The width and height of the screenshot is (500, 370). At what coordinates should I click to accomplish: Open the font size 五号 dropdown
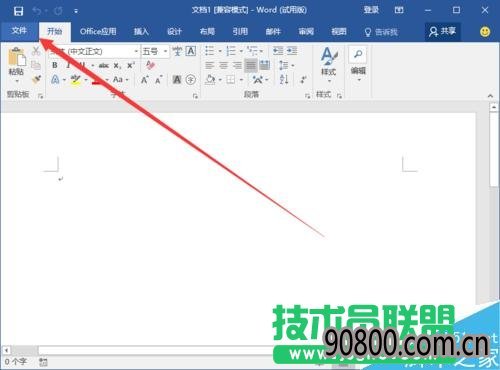(x=165, y=51)
